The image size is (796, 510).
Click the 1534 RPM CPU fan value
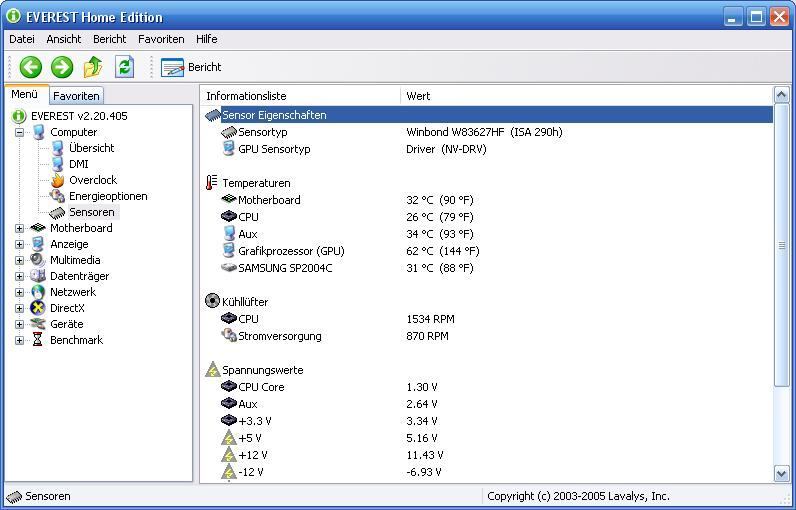point(430,319)
